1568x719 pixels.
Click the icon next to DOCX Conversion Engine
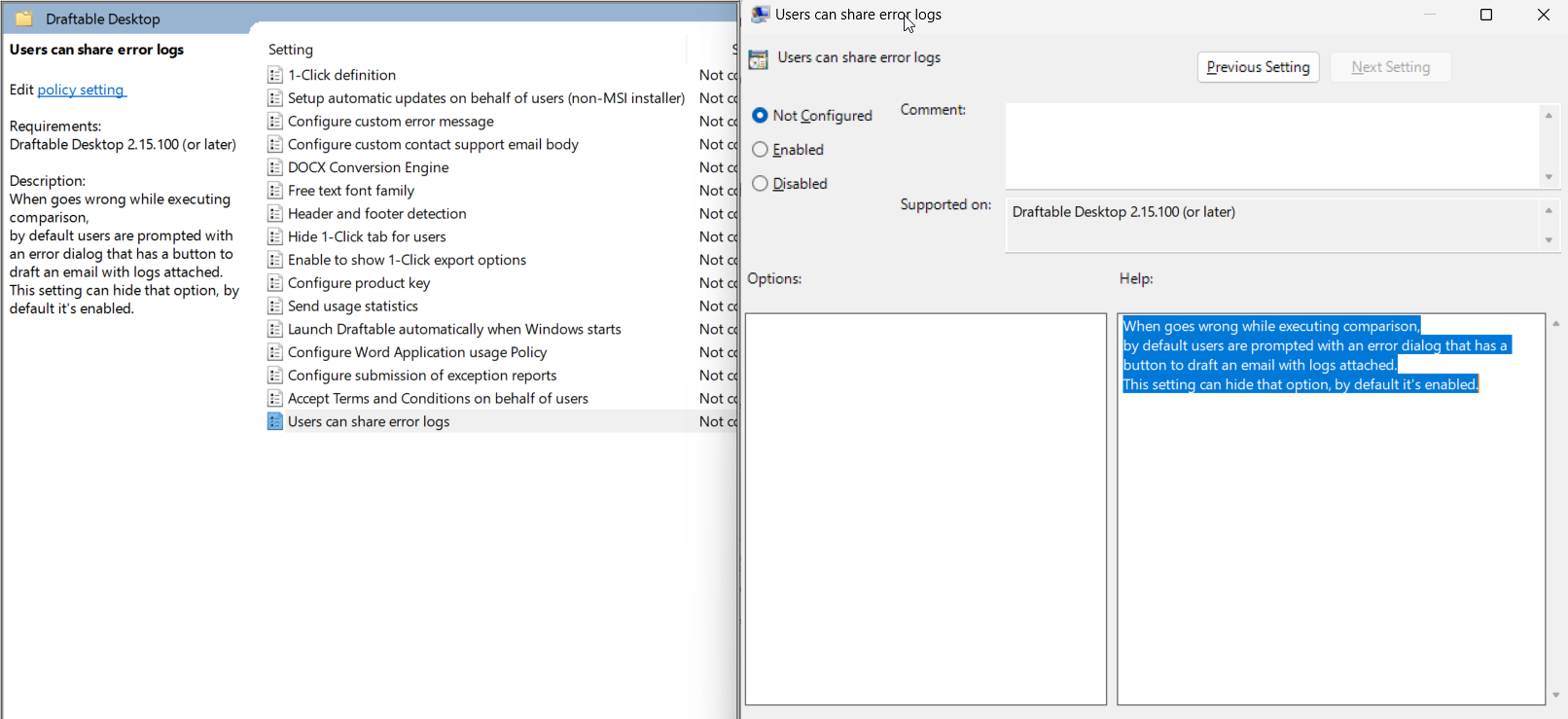click(275, 167)
